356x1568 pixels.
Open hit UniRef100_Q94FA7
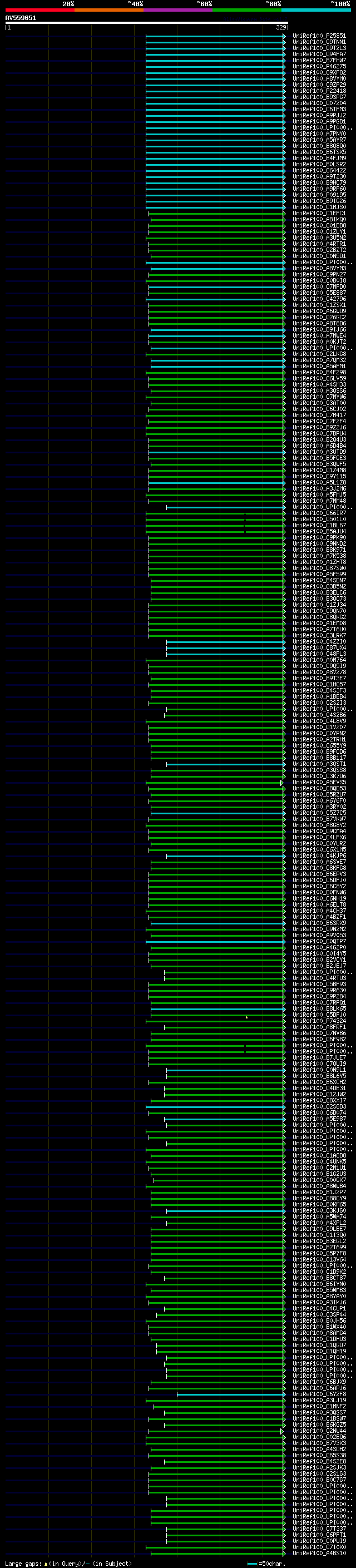[319, 54]
